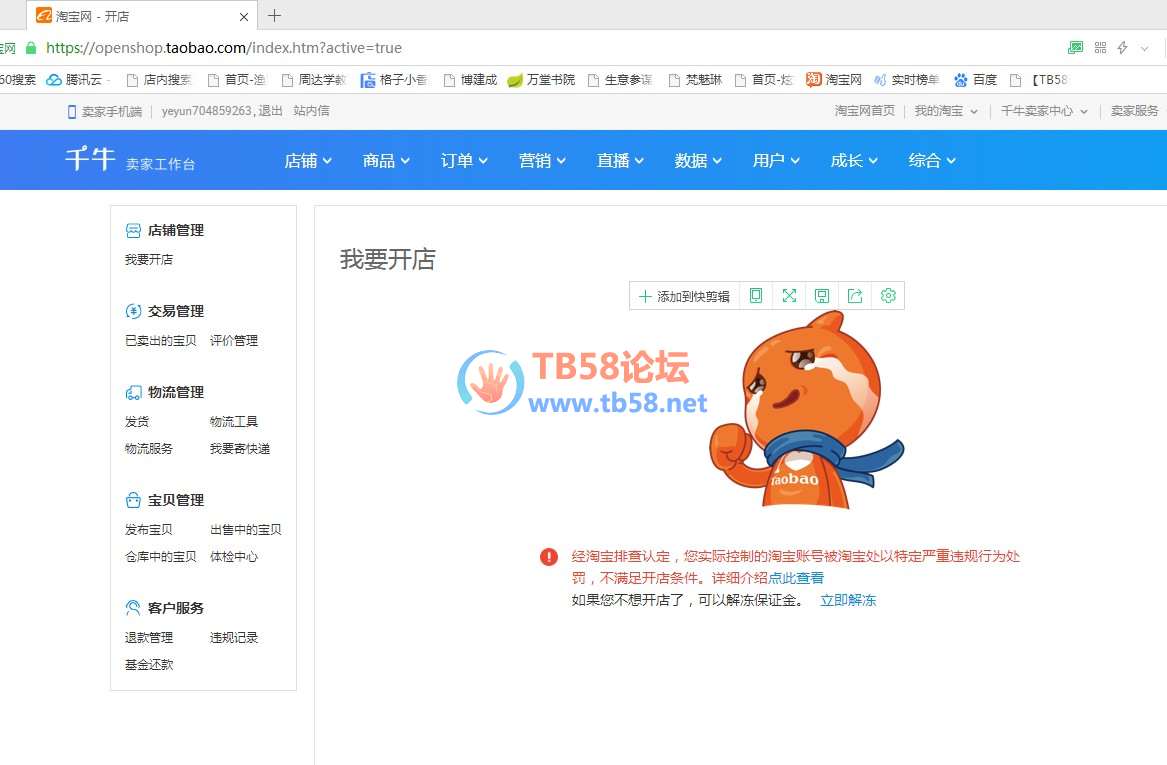This screenshot has height=765, width=1167.
Task: Click the 交易管理 yen coin icon
Action: click(x=133, y=311)
